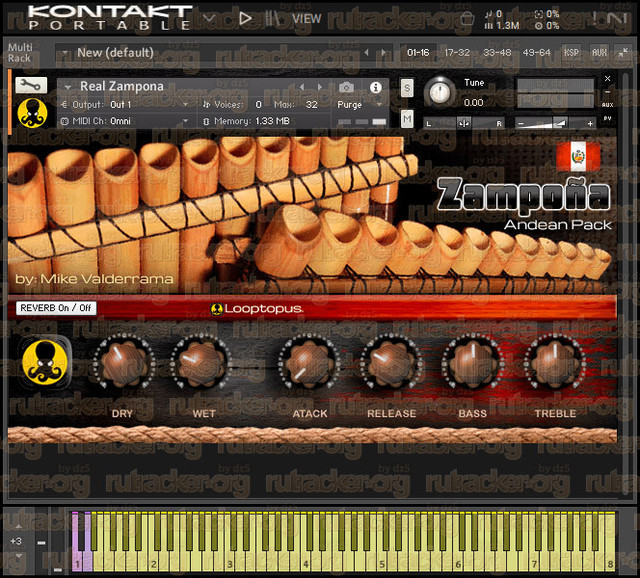
Task: Toggle the instrument aux sends button
Action: (607, 105)
